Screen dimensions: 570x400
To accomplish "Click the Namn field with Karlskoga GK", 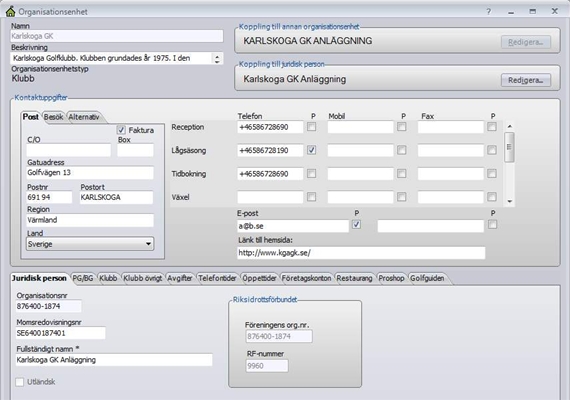I will click(x=117, y=36).
